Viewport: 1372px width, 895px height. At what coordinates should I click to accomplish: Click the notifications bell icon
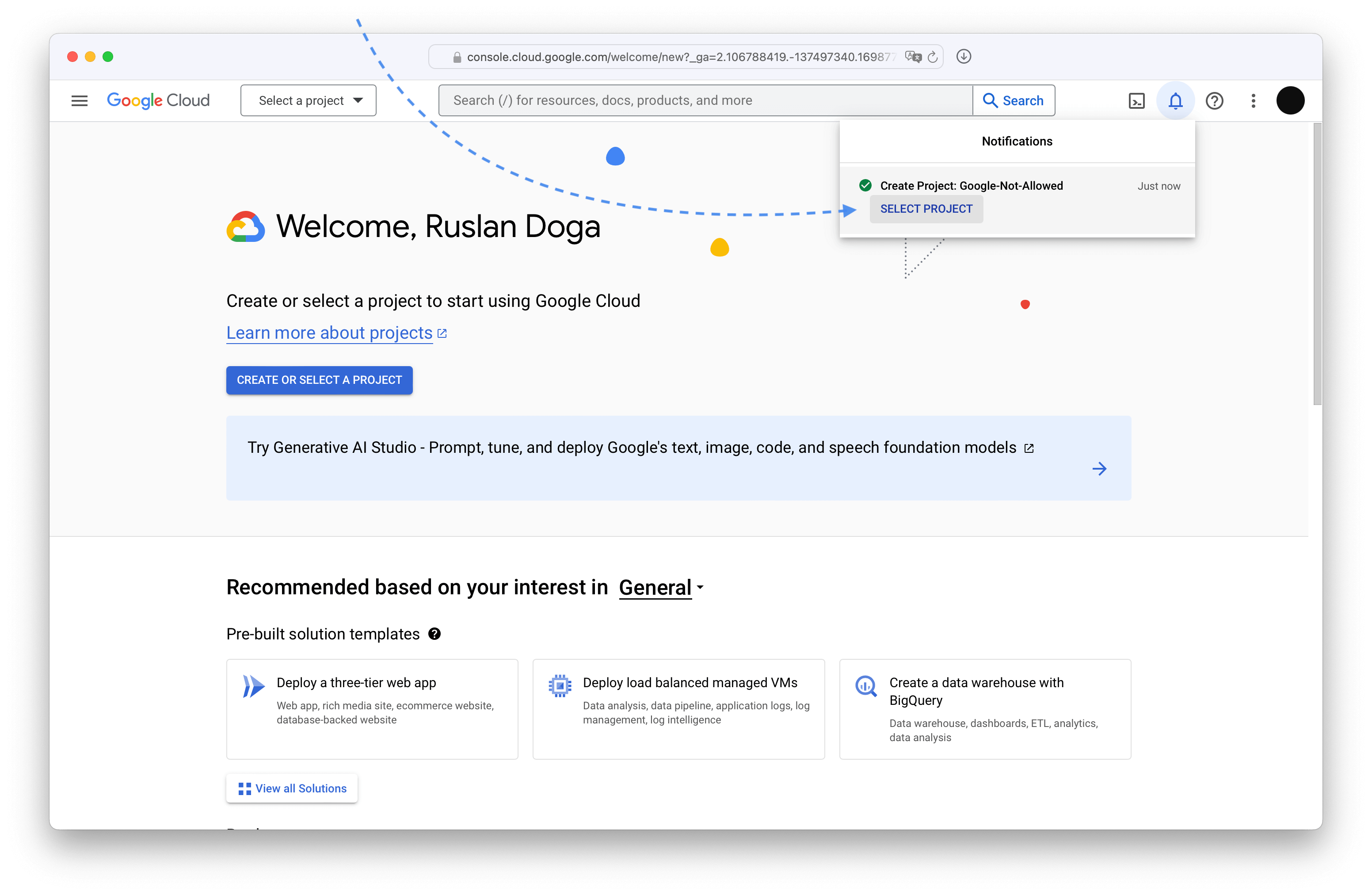pyautogui.click(x=1175, y=101)
